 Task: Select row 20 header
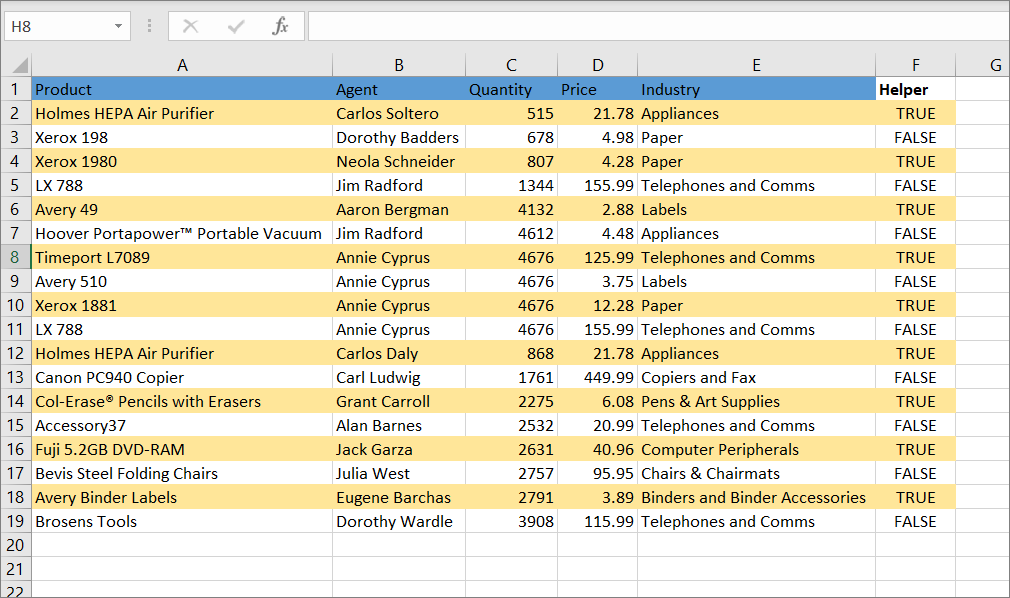15,545
